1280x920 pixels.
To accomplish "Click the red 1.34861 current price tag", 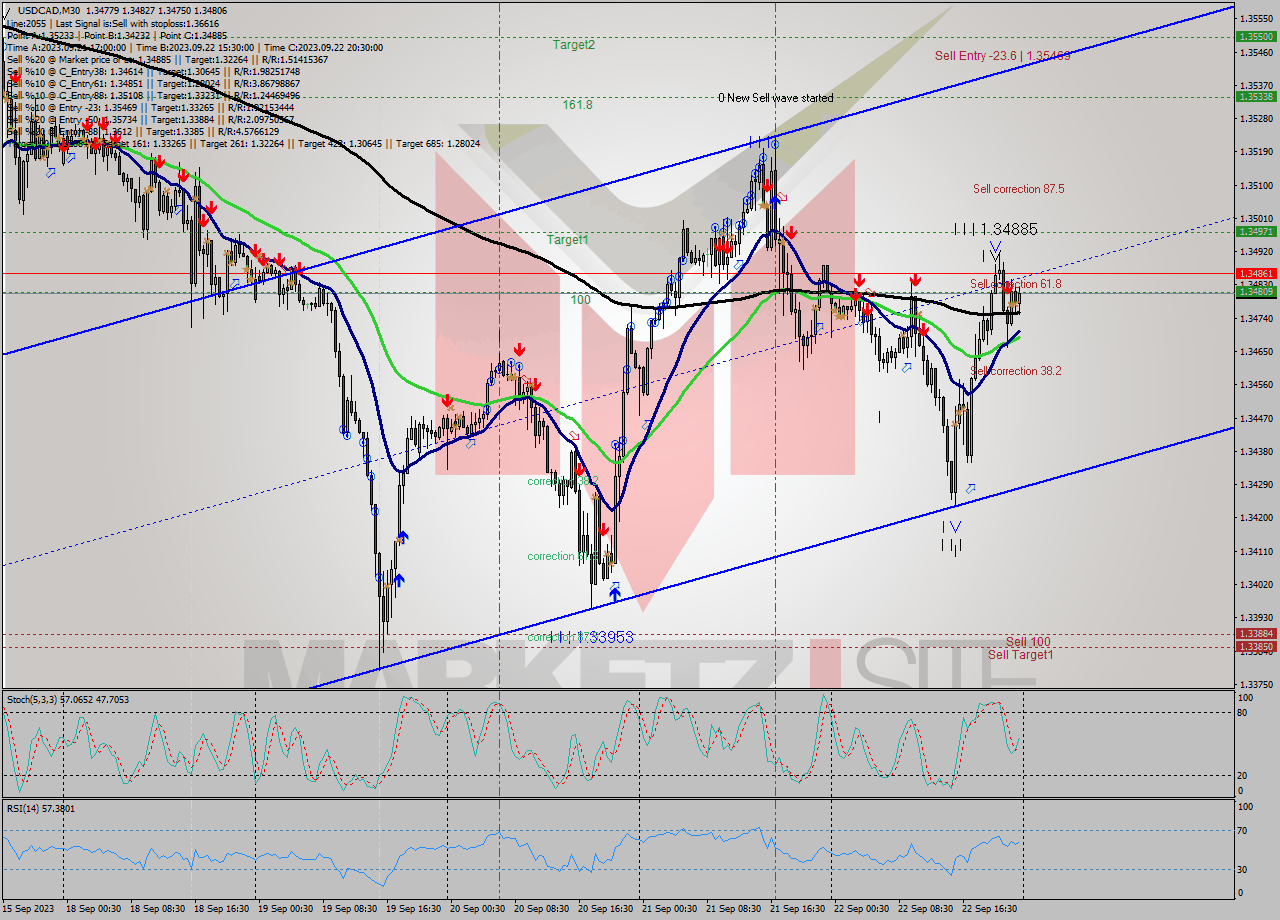I will coord(1255,273).
